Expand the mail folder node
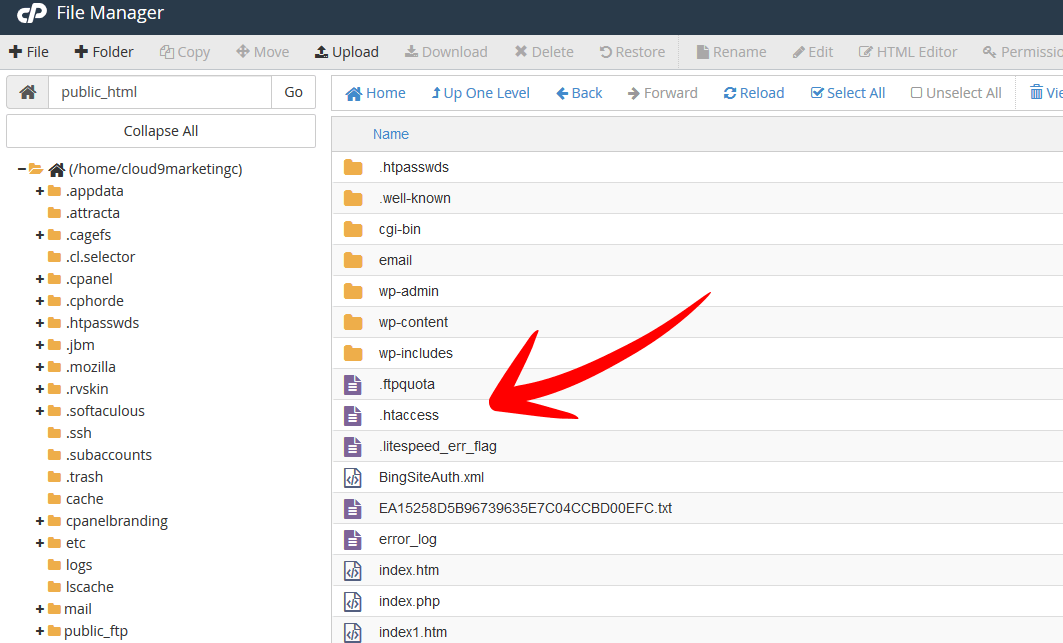This screenshot has height=643, width=1063. coord(38,608)
